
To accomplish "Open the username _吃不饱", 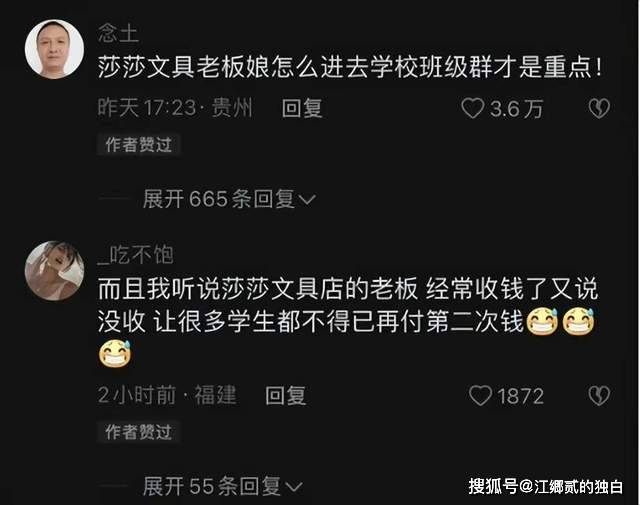I will 136,255.
